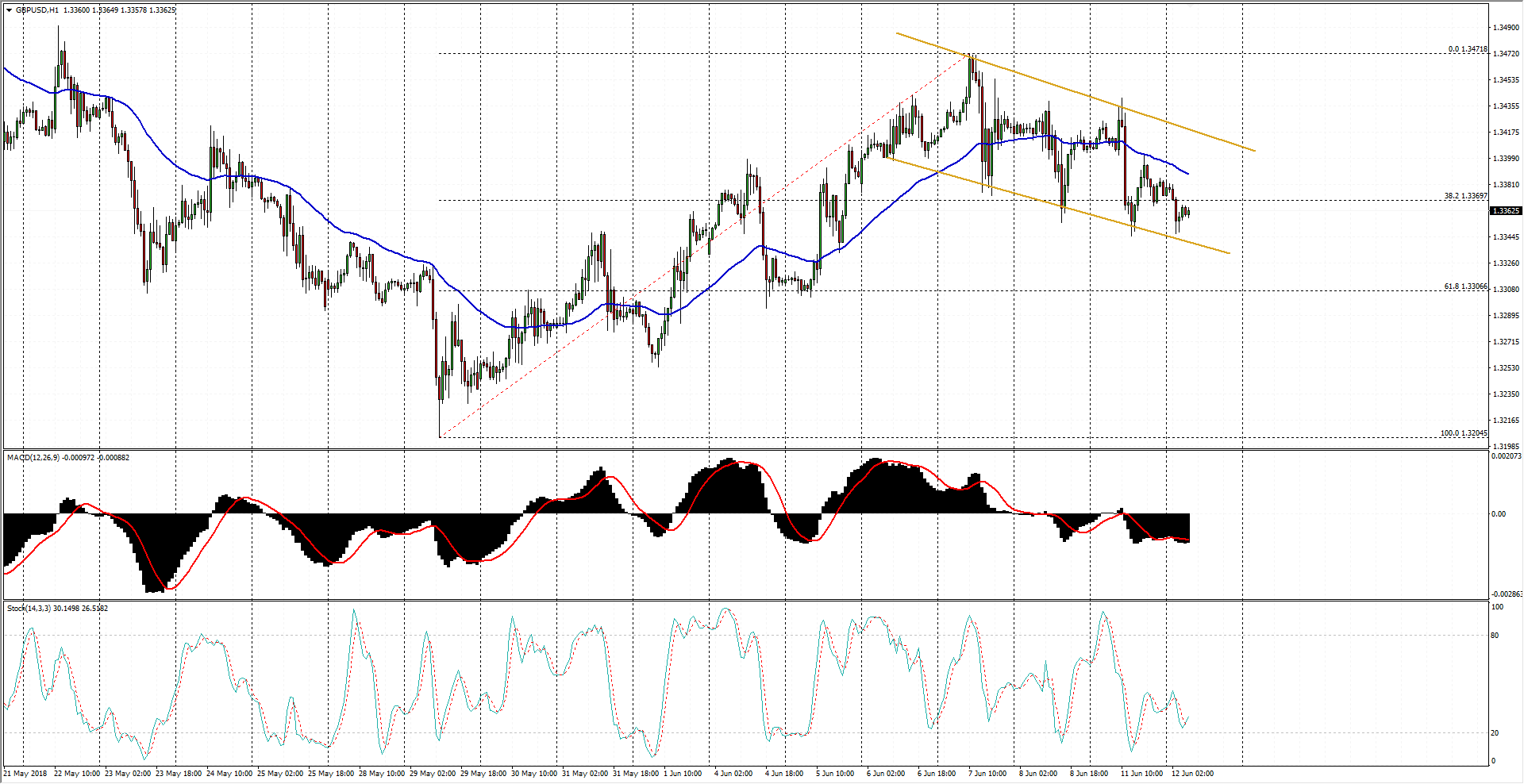Click the 1.33080 price on the scale

click(1506, 290)
